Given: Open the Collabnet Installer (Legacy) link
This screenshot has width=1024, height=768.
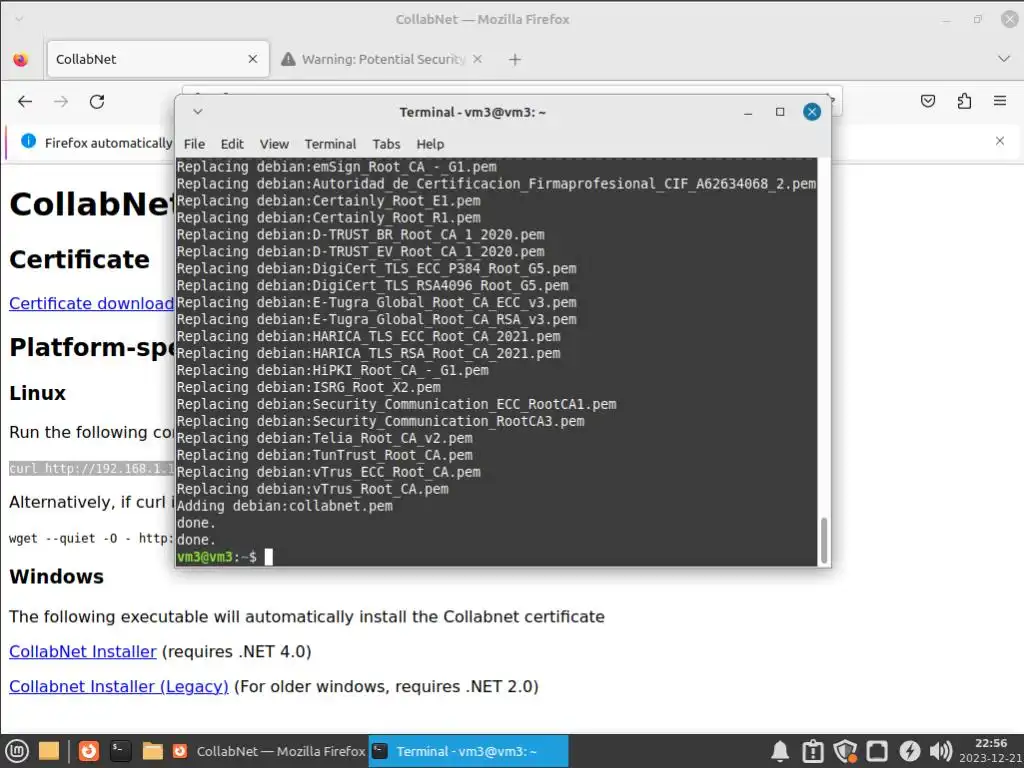Looking at the screenshot, I should tap(119, 686).
